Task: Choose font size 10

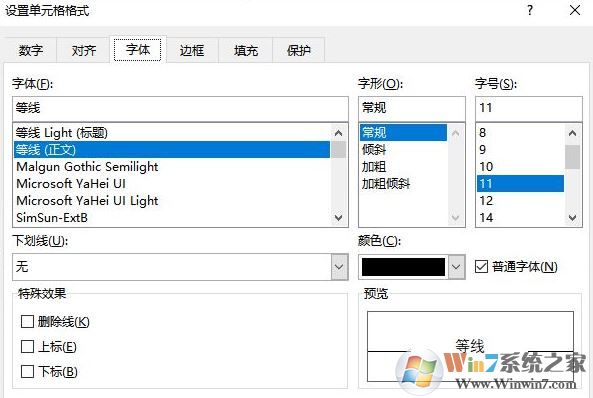Action: (520, 167)
